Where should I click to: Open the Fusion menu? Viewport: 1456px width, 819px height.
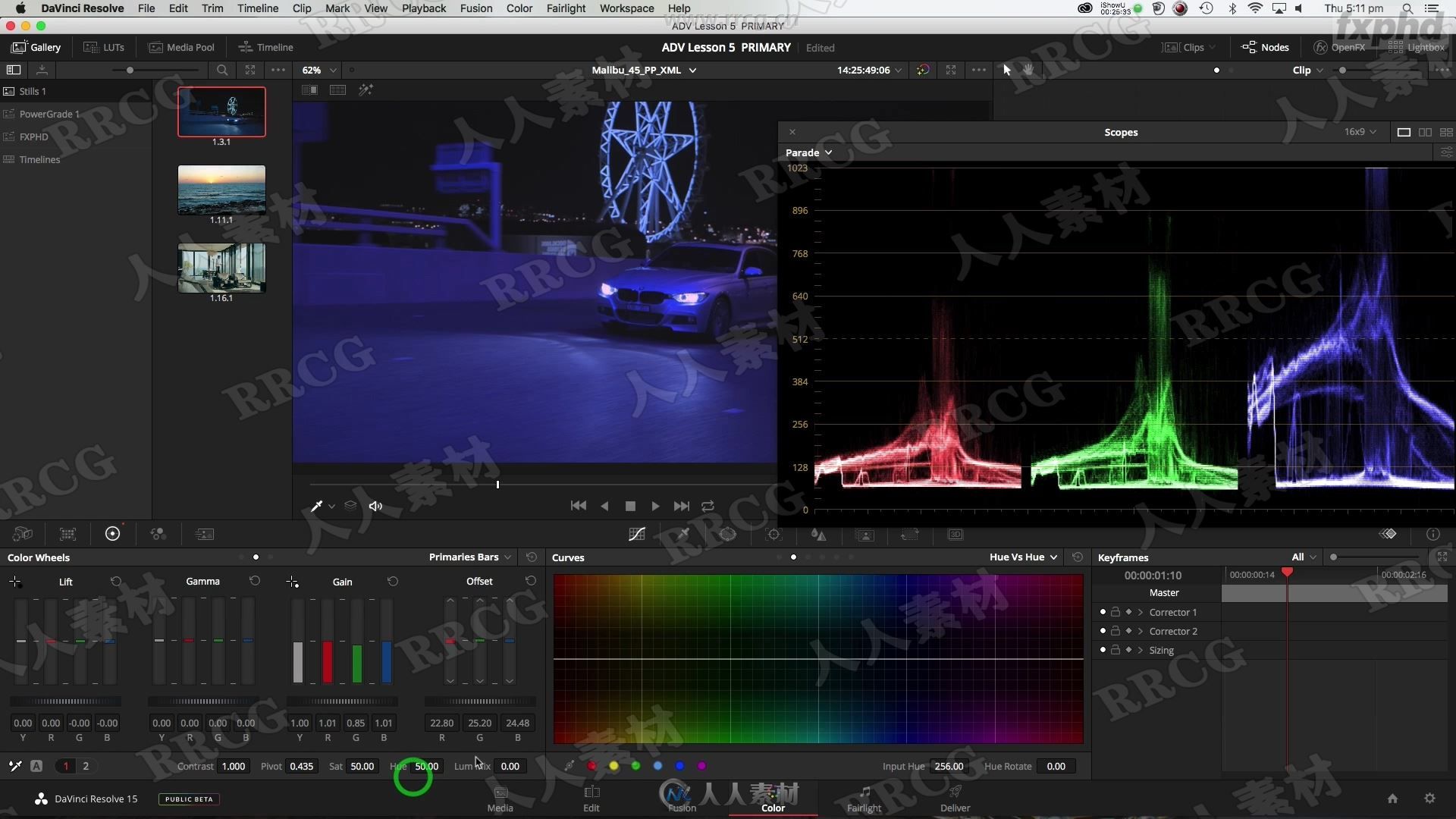pyautogui.click(x=475, y=8)
